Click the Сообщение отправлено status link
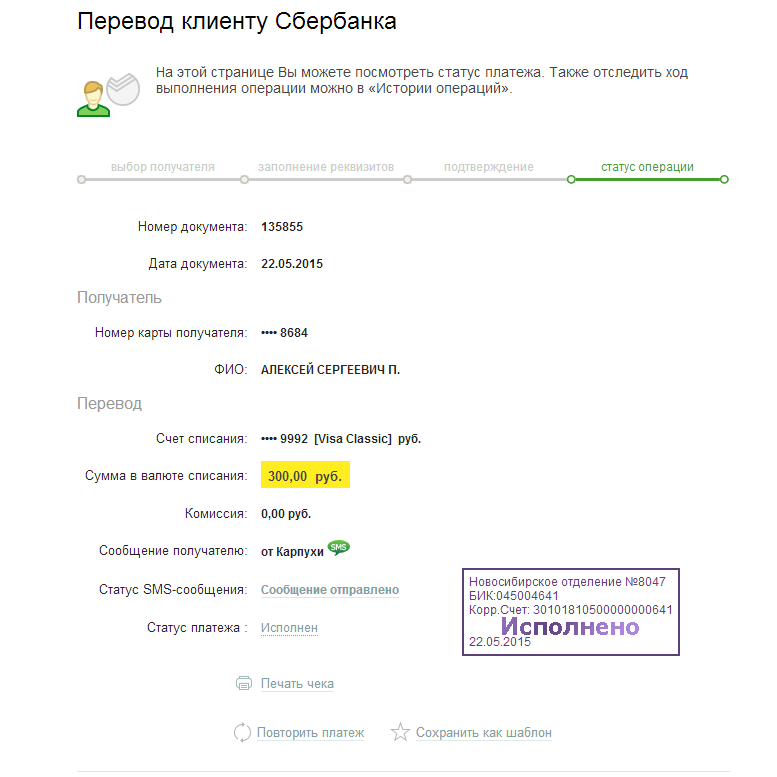The image size is (777, 777). pos(330,590)
